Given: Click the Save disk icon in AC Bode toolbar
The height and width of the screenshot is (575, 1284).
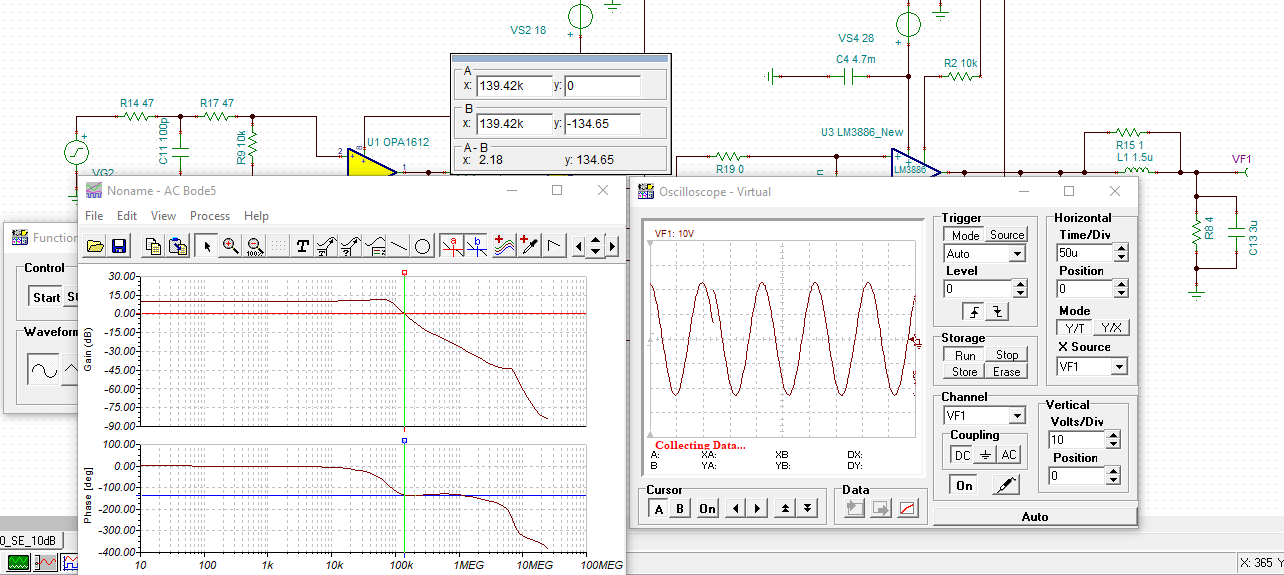Looking at the screenshot, I should 119,245.
